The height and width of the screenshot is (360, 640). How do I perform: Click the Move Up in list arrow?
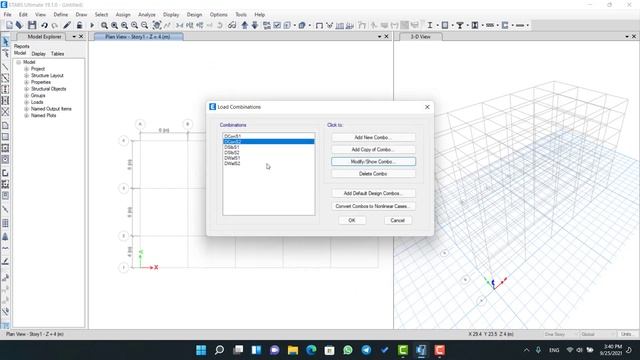click(x=244, y=25)
